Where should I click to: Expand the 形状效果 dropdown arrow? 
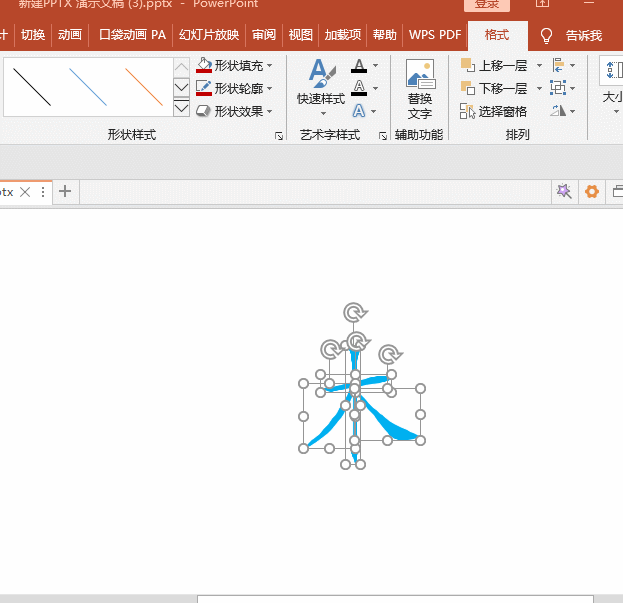tap(270, 111)
